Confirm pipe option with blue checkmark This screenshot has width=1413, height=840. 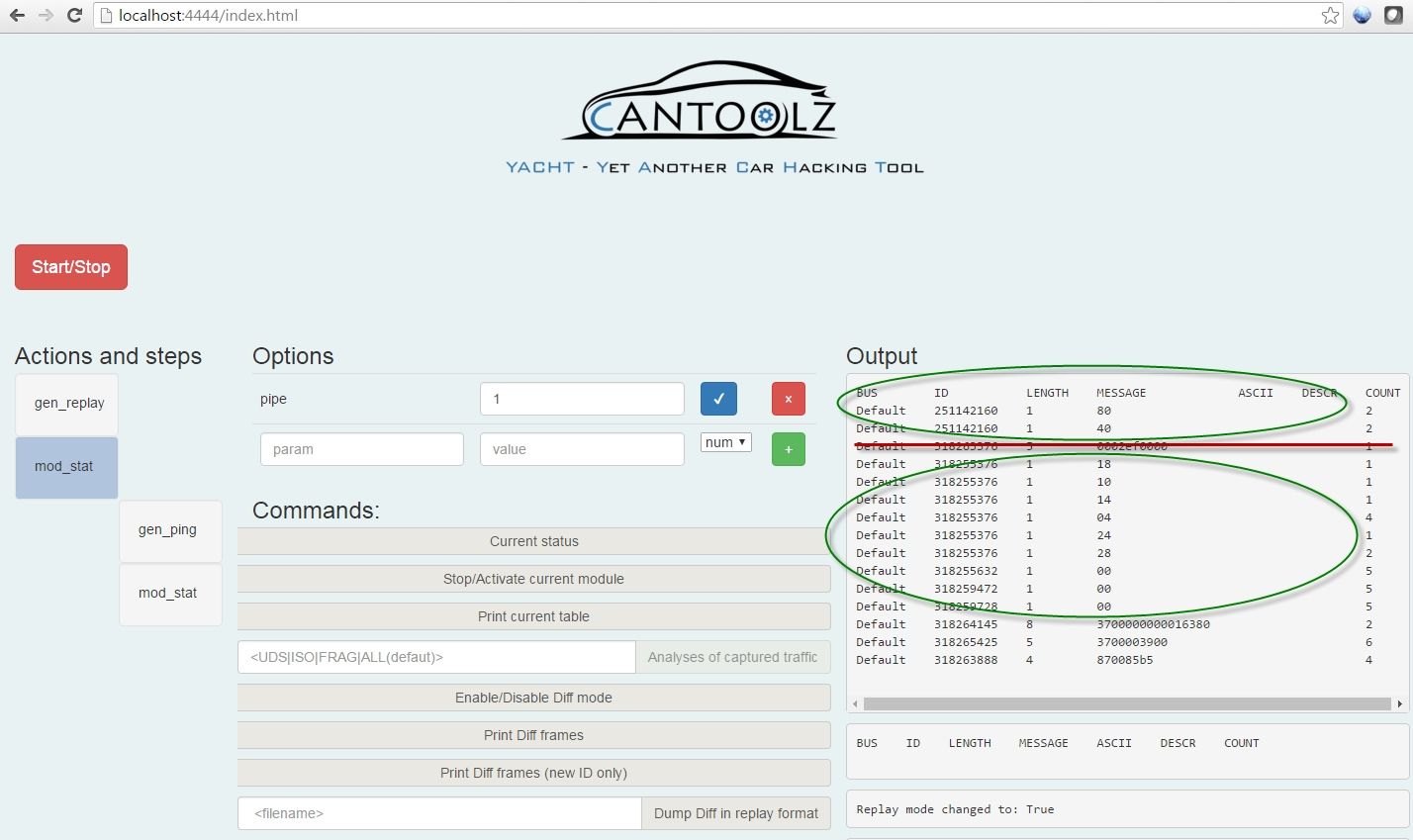pyautogui.click(x=718, y=399)
